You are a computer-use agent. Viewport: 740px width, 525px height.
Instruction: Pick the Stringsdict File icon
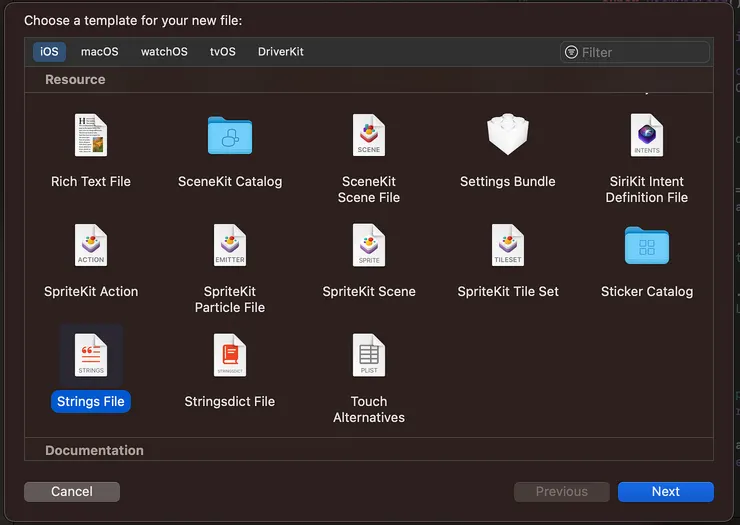(x=230, y=355)
